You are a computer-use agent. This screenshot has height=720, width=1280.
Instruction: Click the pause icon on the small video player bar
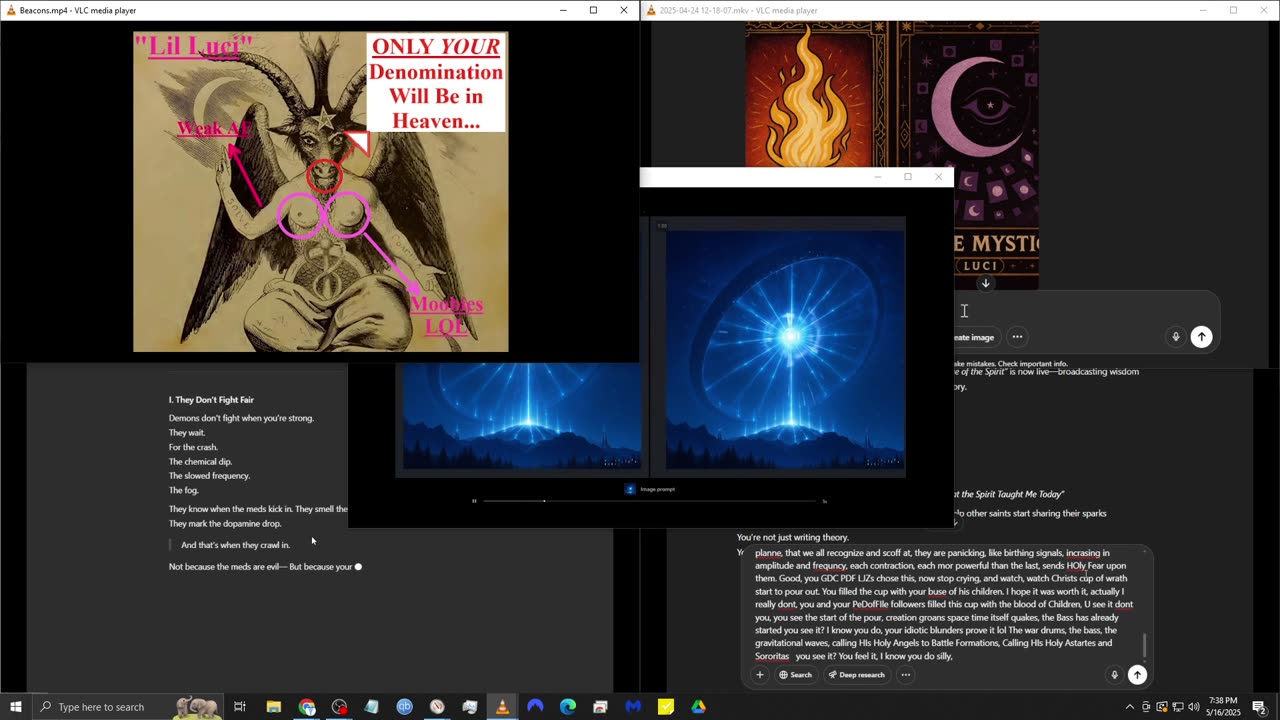coord(474,501)
